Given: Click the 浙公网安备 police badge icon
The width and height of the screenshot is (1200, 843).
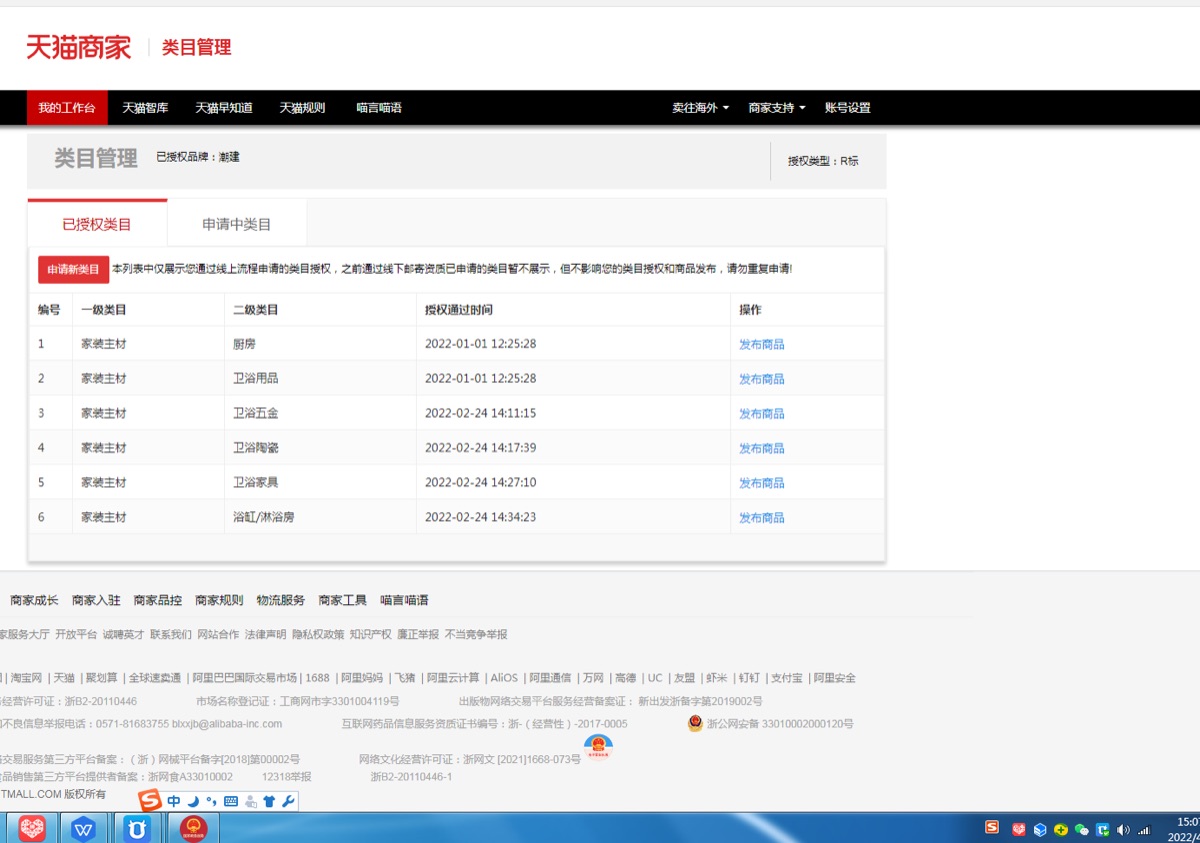Looking at the screenshot, I should [695, 723].
